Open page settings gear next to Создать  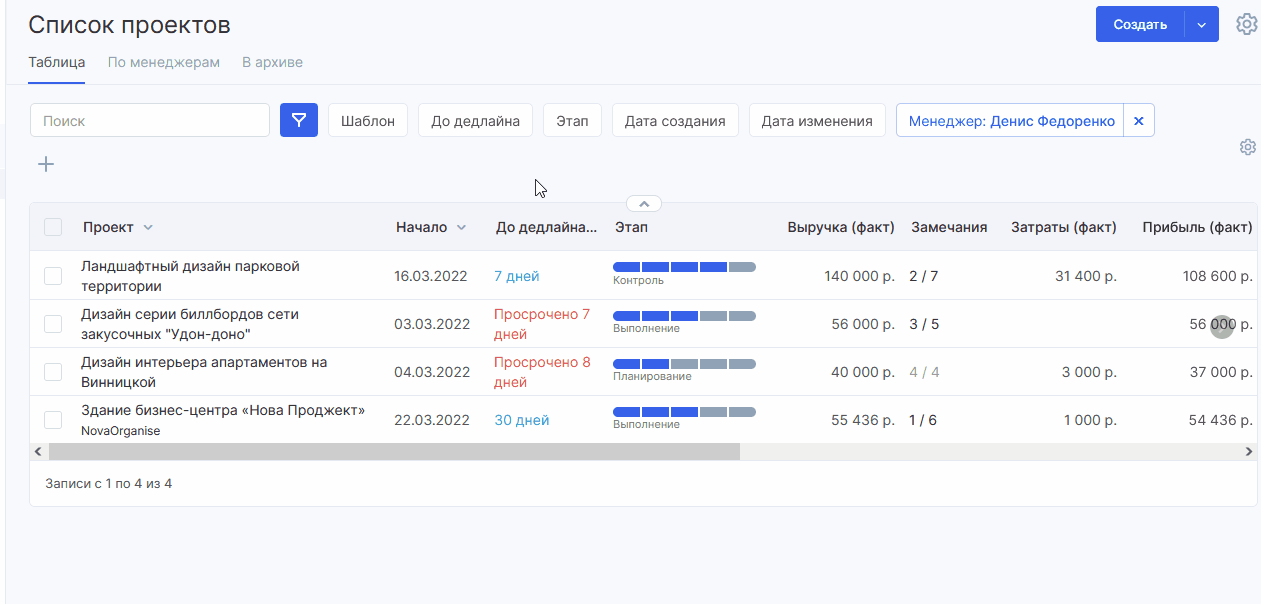coord(1246,24)
